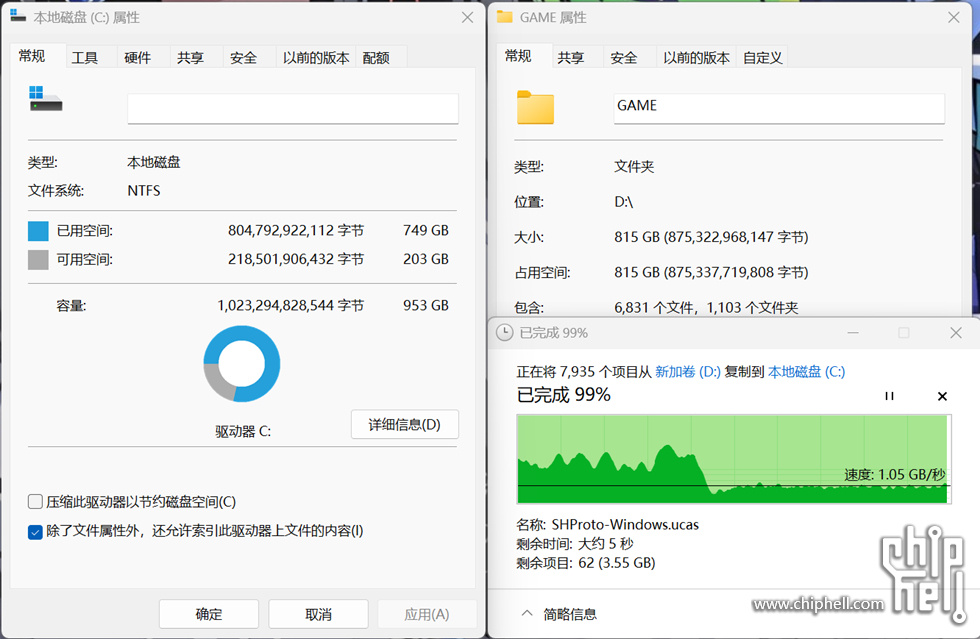Click the 804,792,922,112 字节 used space value
The image size is (980, 639).
click(296, 231)
